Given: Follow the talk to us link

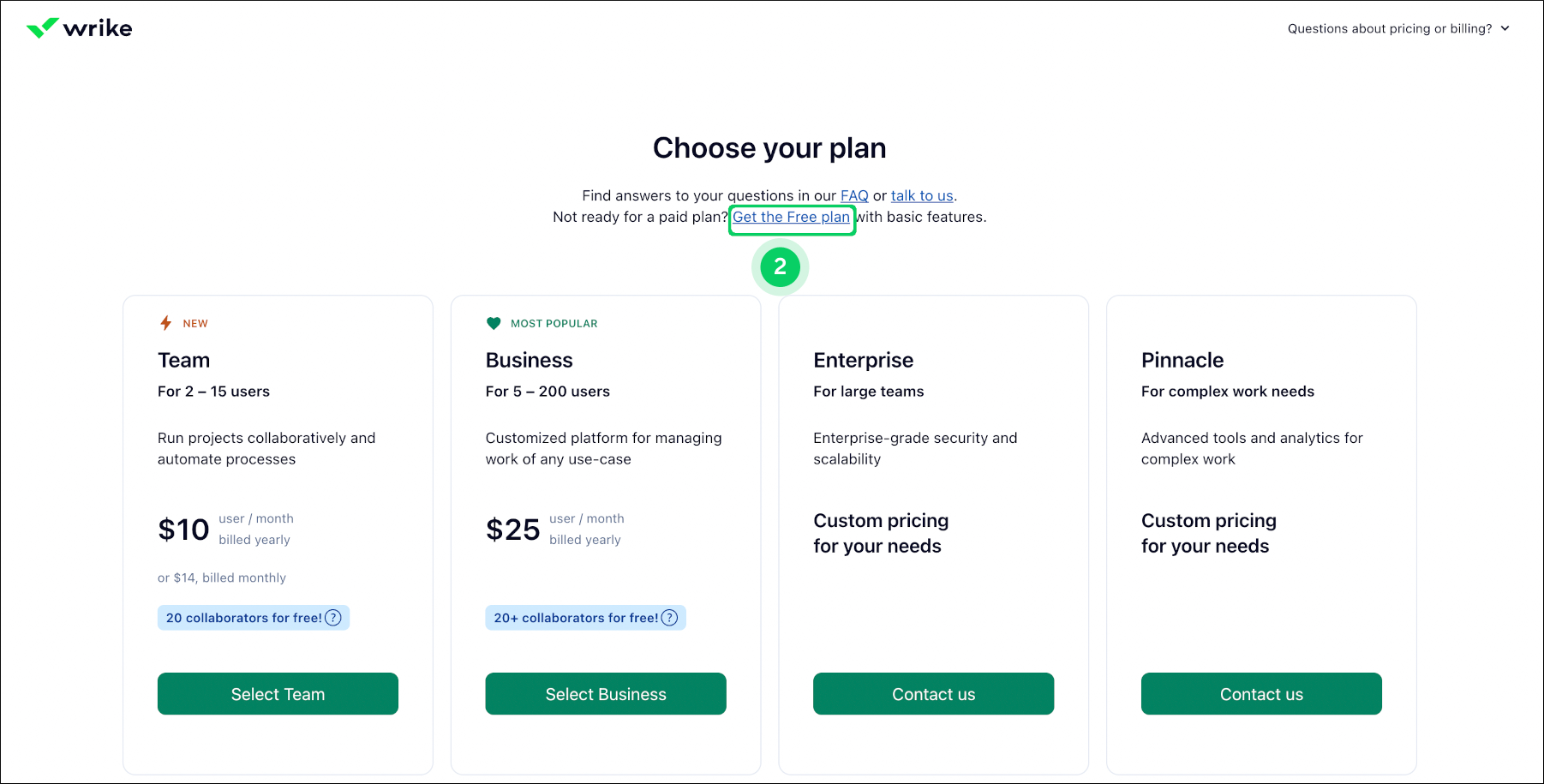Looking at the screenshot, I should [921, 195].
